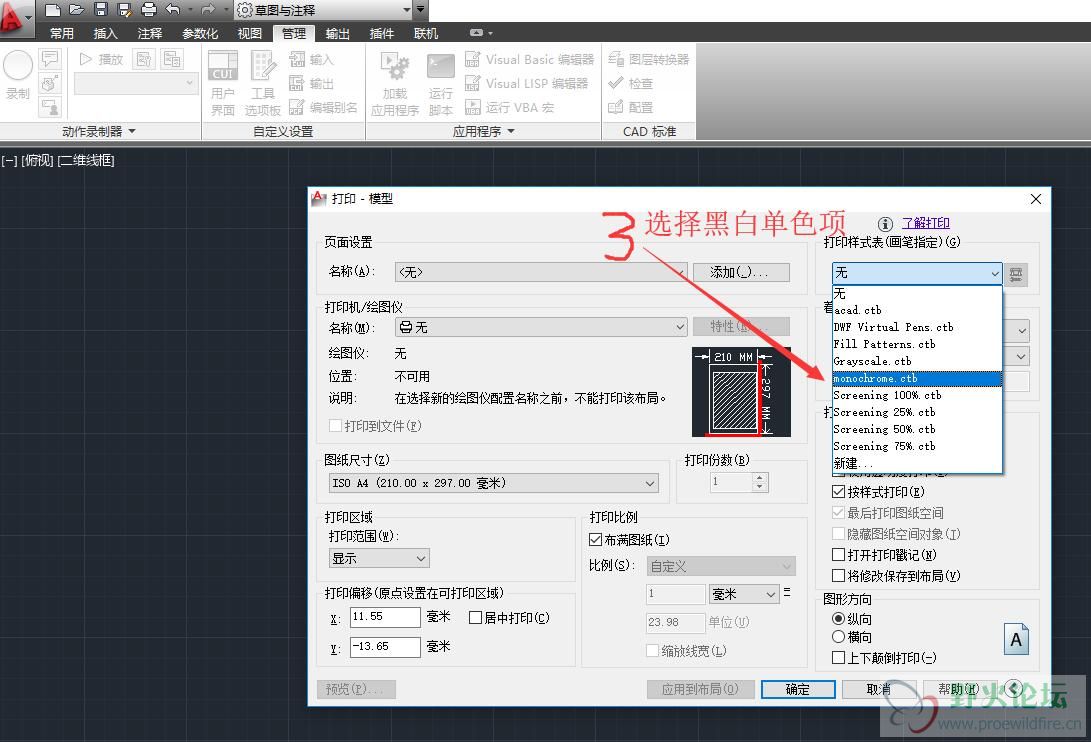Click the X offset input field

pos(385,617)
